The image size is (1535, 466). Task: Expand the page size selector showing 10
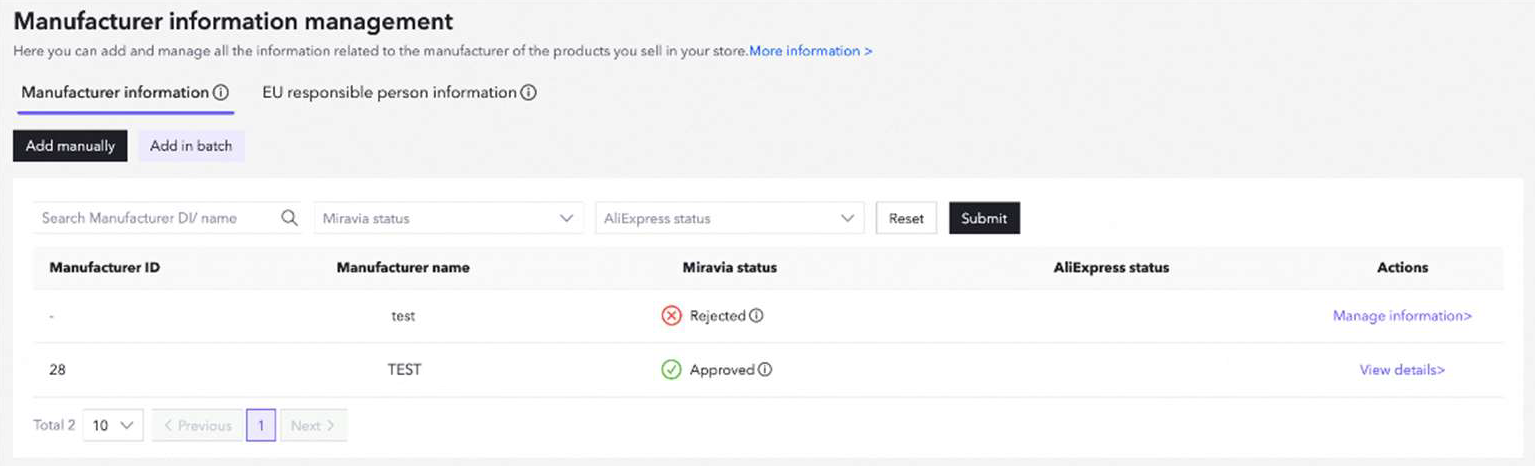tap(113, 425)
